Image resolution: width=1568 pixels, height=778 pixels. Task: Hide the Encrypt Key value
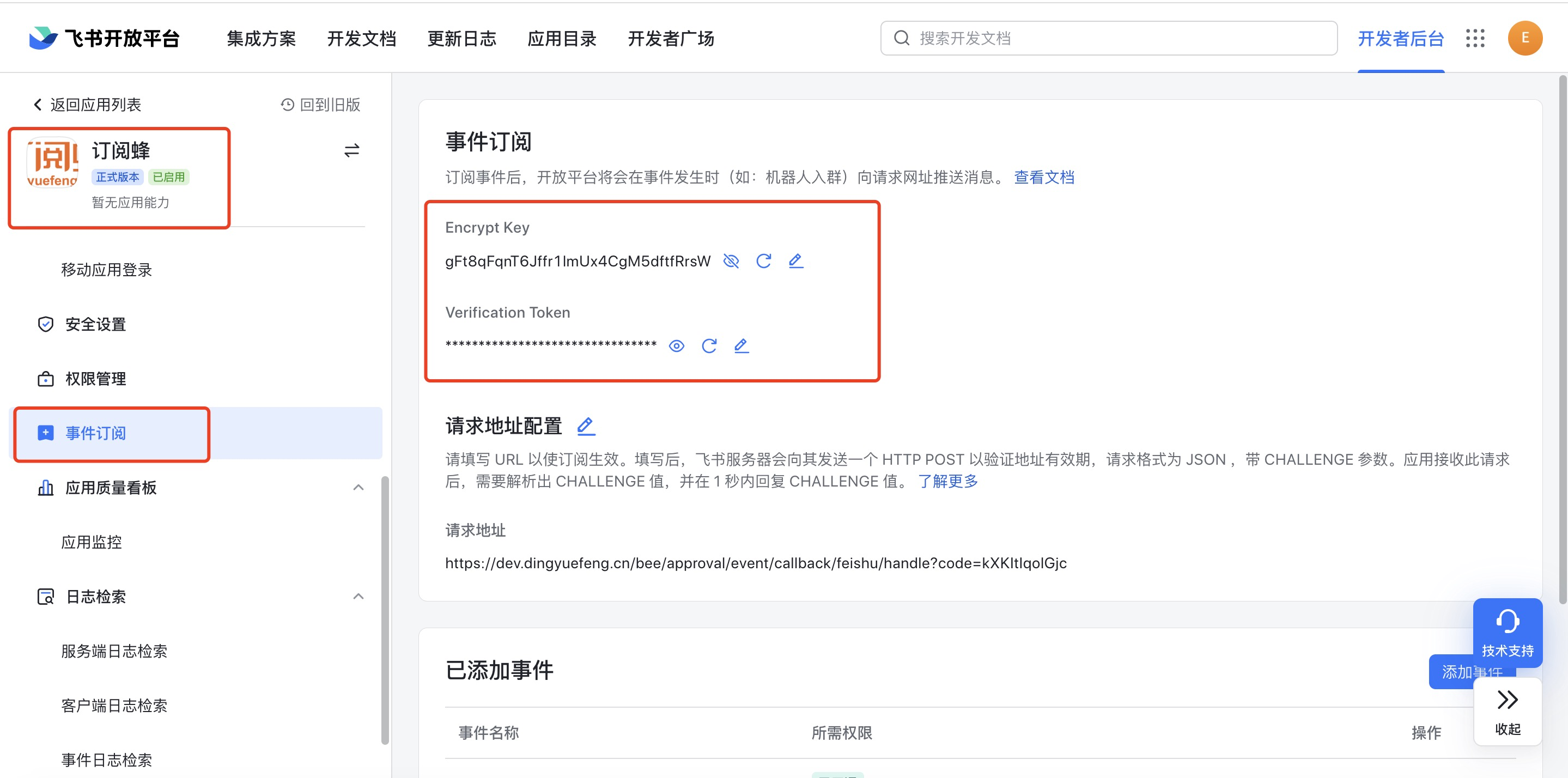tap(731, 261)
